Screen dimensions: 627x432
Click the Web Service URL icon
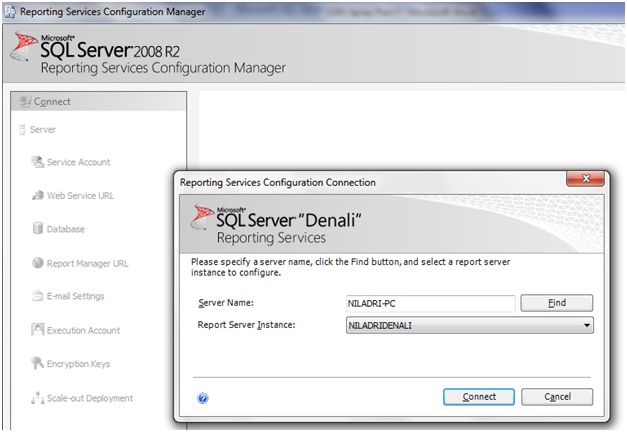(38, 195)
